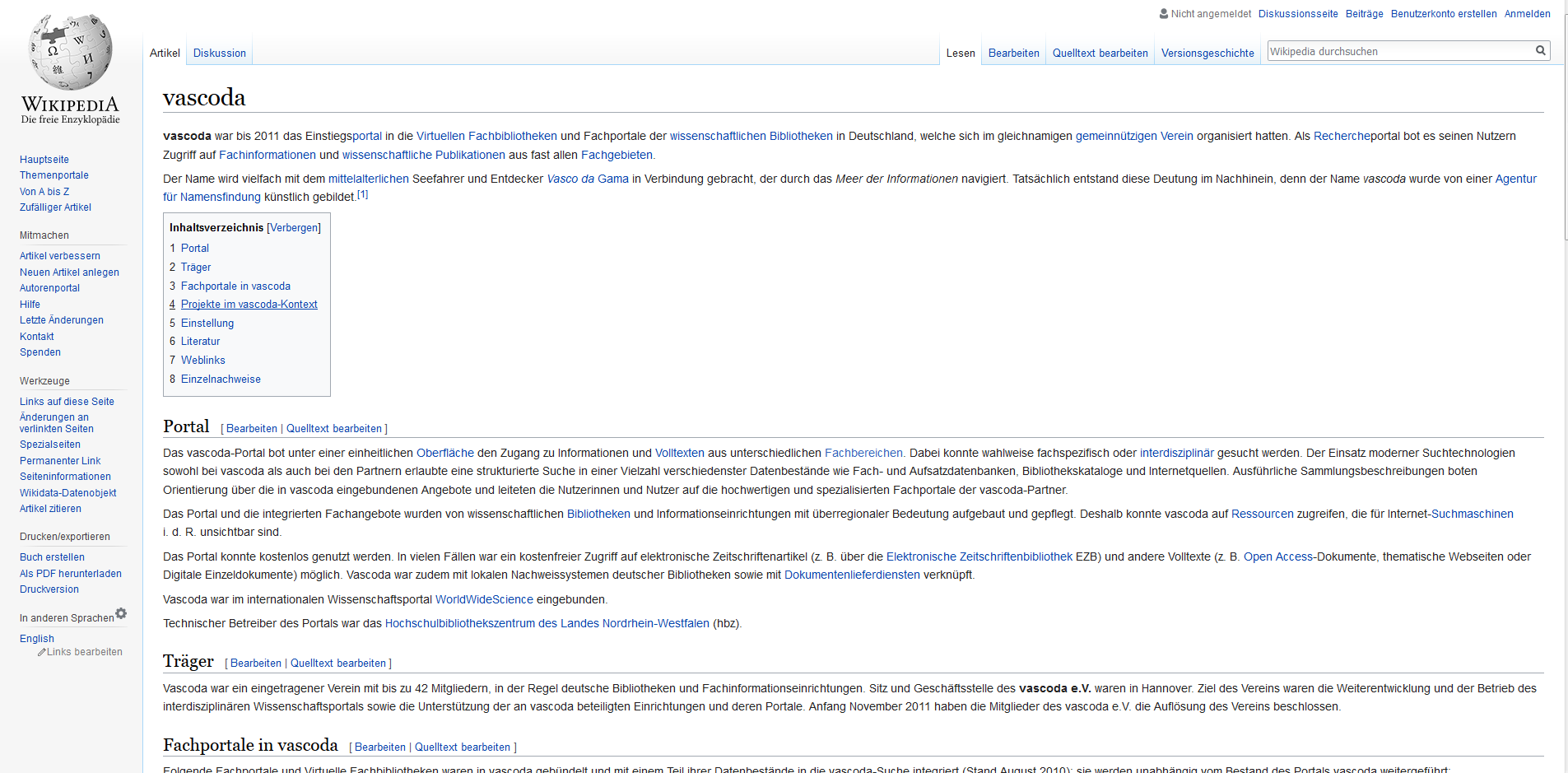Open Beiträge in the top bar

pyautogui.click(x=1365, y=14)
